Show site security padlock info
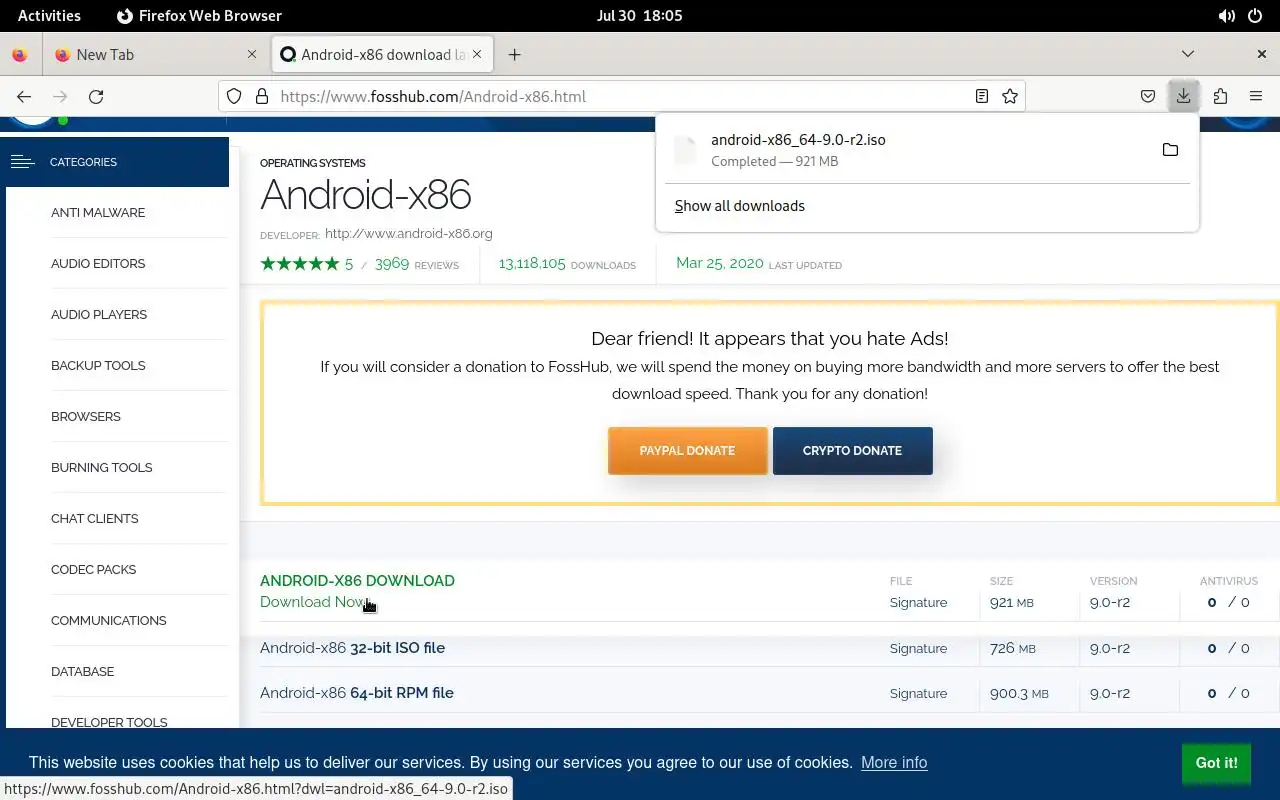The image size is (1280, 800). pyautogui.click(x=262, y=96)
